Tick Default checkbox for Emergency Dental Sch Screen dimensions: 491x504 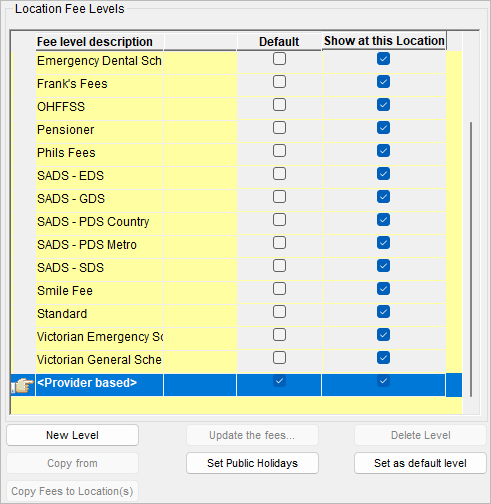pyautogui.click(x=279, y=59)
